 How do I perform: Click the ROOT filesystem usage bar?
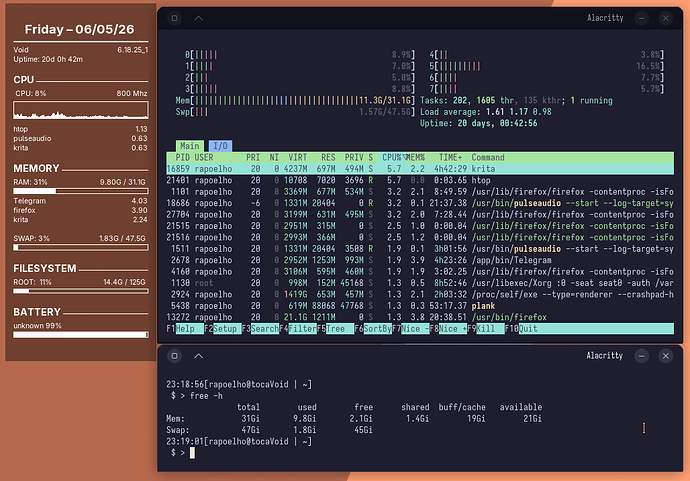click(81, 291)
